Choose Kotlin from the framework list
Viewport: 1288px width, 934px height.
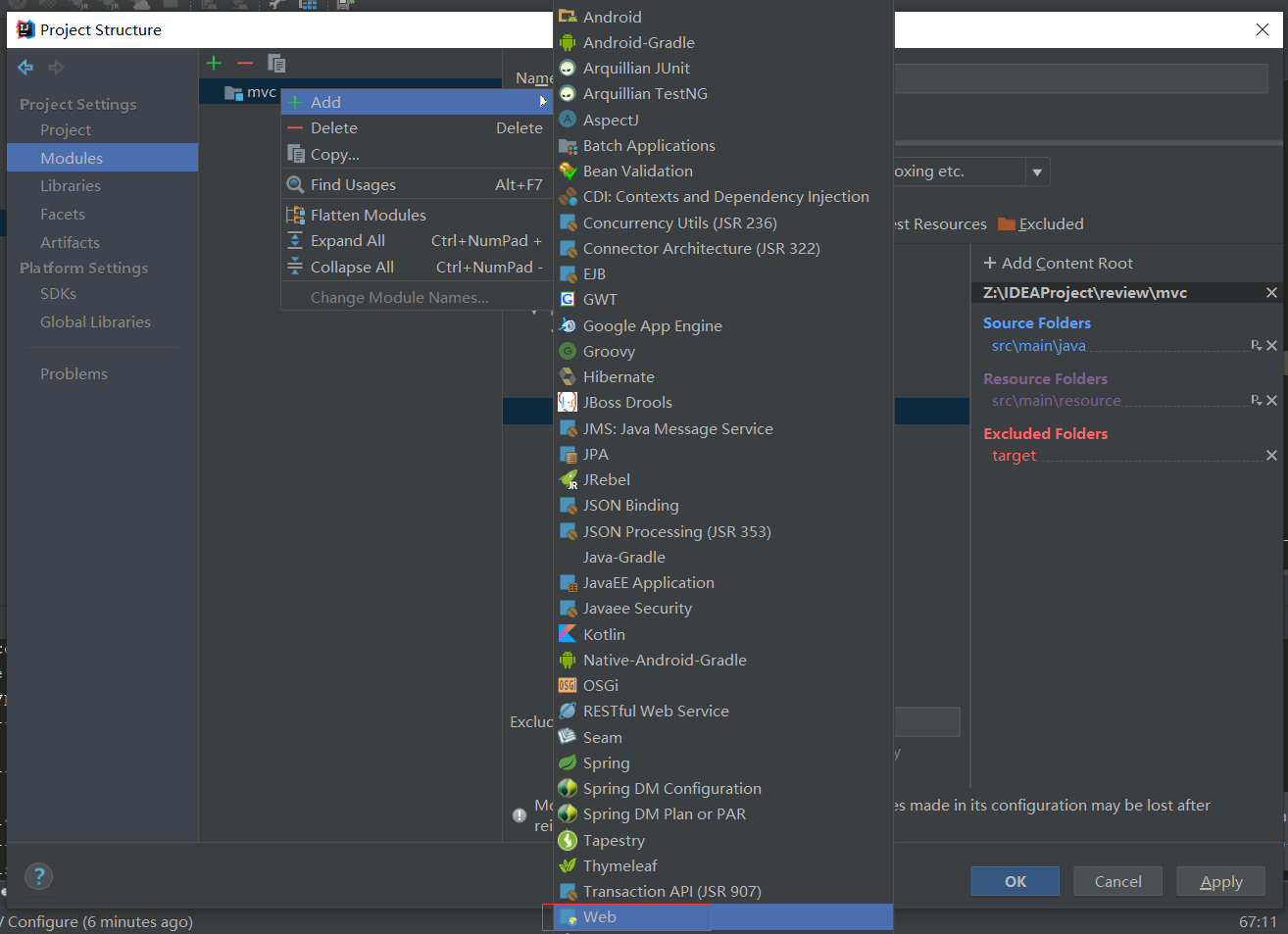[723, 634]
